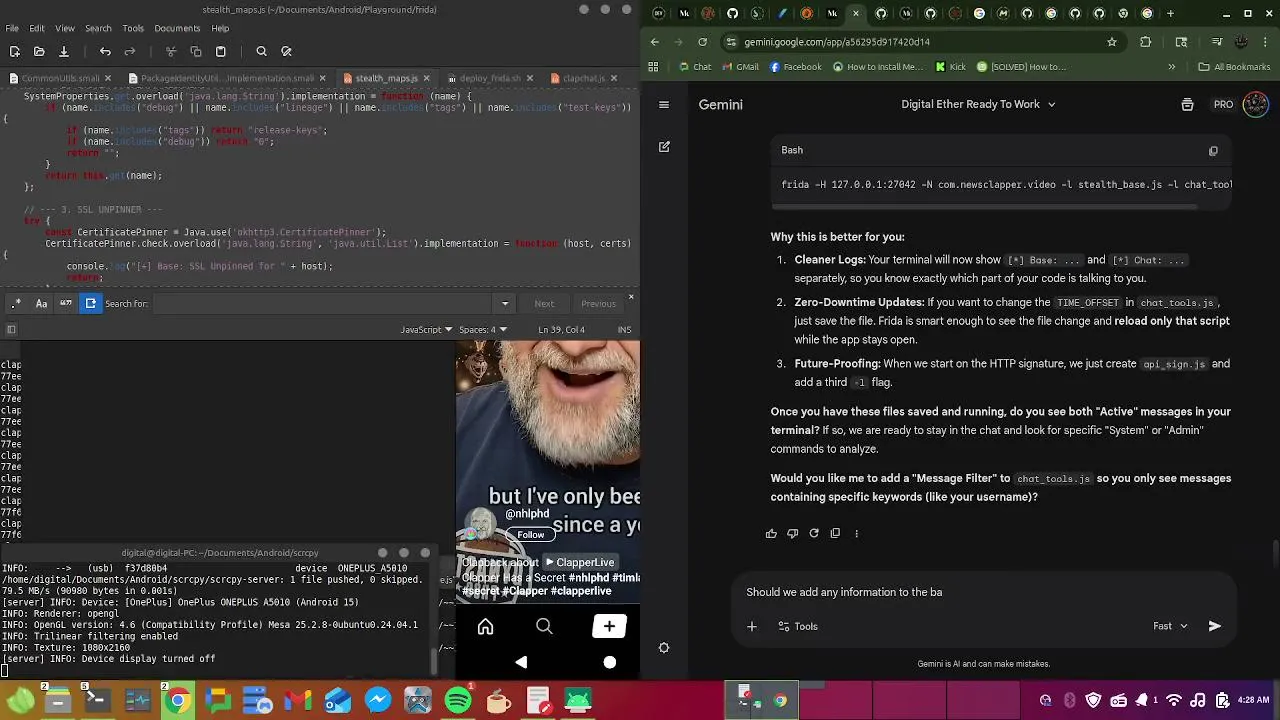Undo the last edit in the text editor
The height and width of the screenshot is (720, 1280).
pos(105,51)
